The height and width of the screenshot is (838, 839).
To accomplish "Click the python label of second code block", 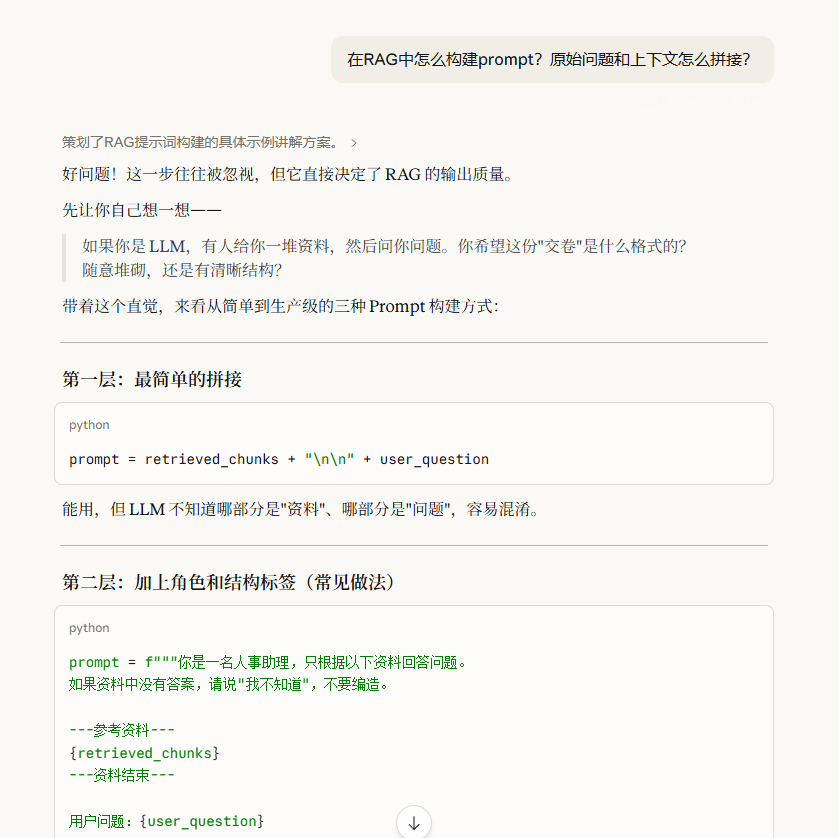I will [89, 628].
